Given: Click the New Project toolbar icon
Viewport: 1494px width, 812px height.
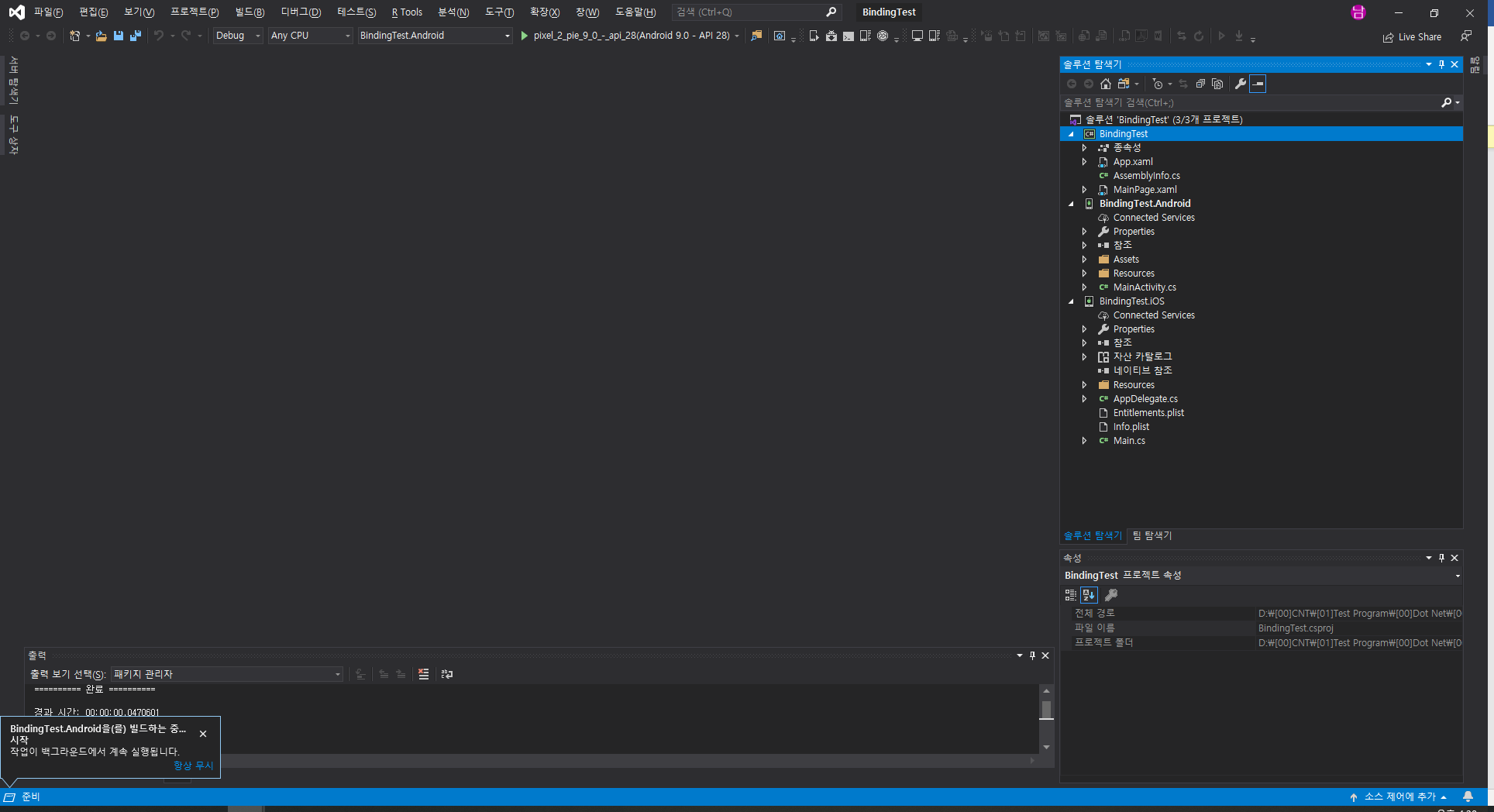Looking at the screenshot, I should (74, 36).
